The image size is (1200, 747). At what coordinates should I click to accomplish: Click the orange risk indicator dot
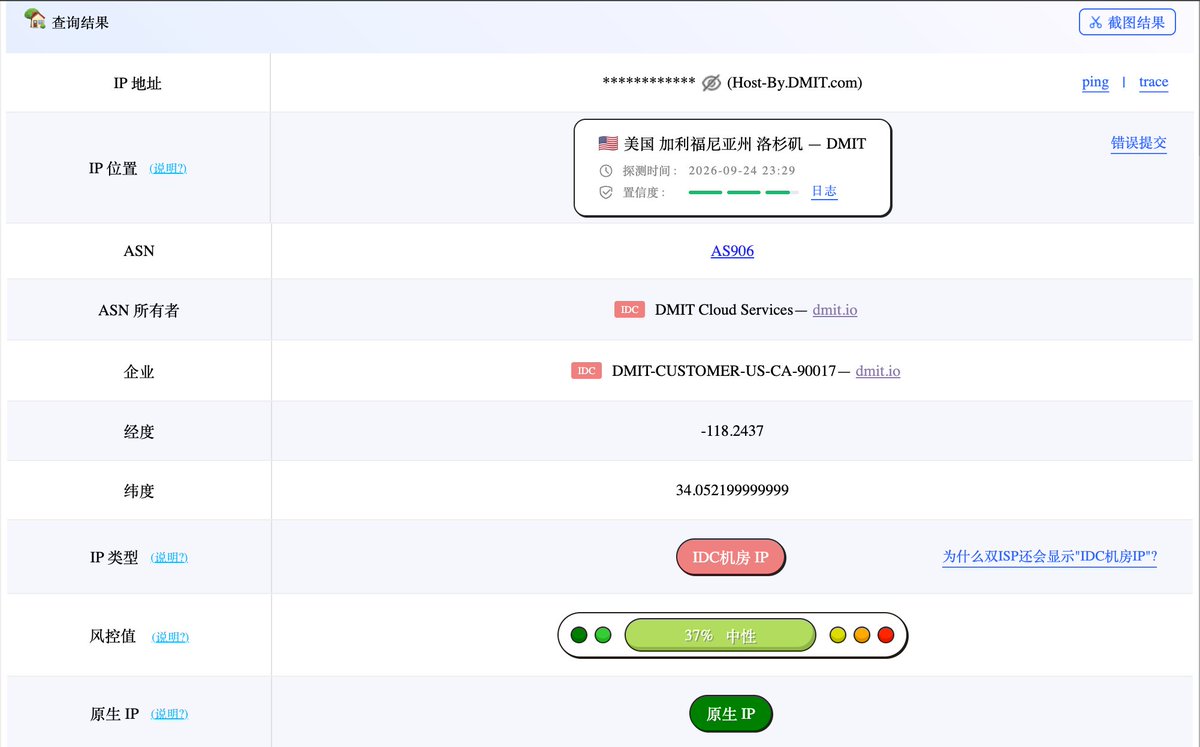(862, 635)
